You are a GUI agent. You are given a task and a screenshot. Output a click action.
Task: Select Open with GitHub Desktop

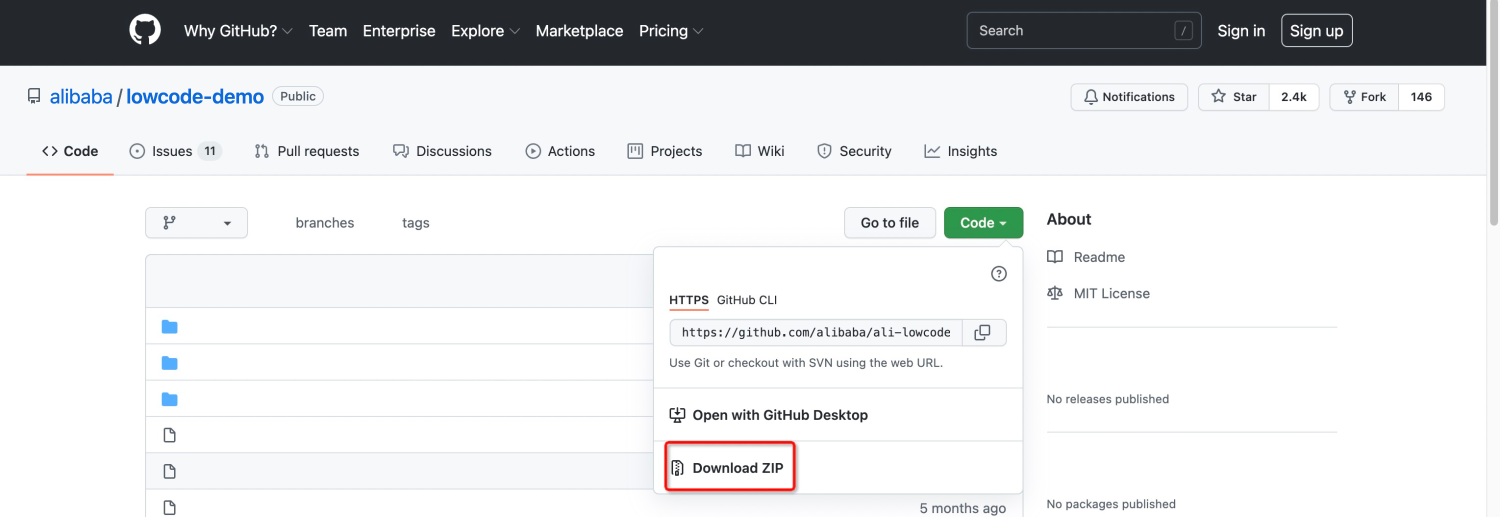click(768, 415)
